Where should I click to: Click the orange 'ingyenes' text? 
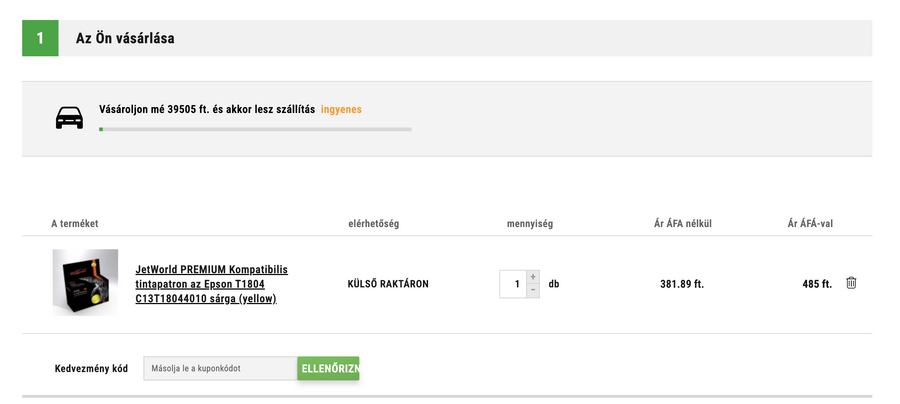(341, 109)
